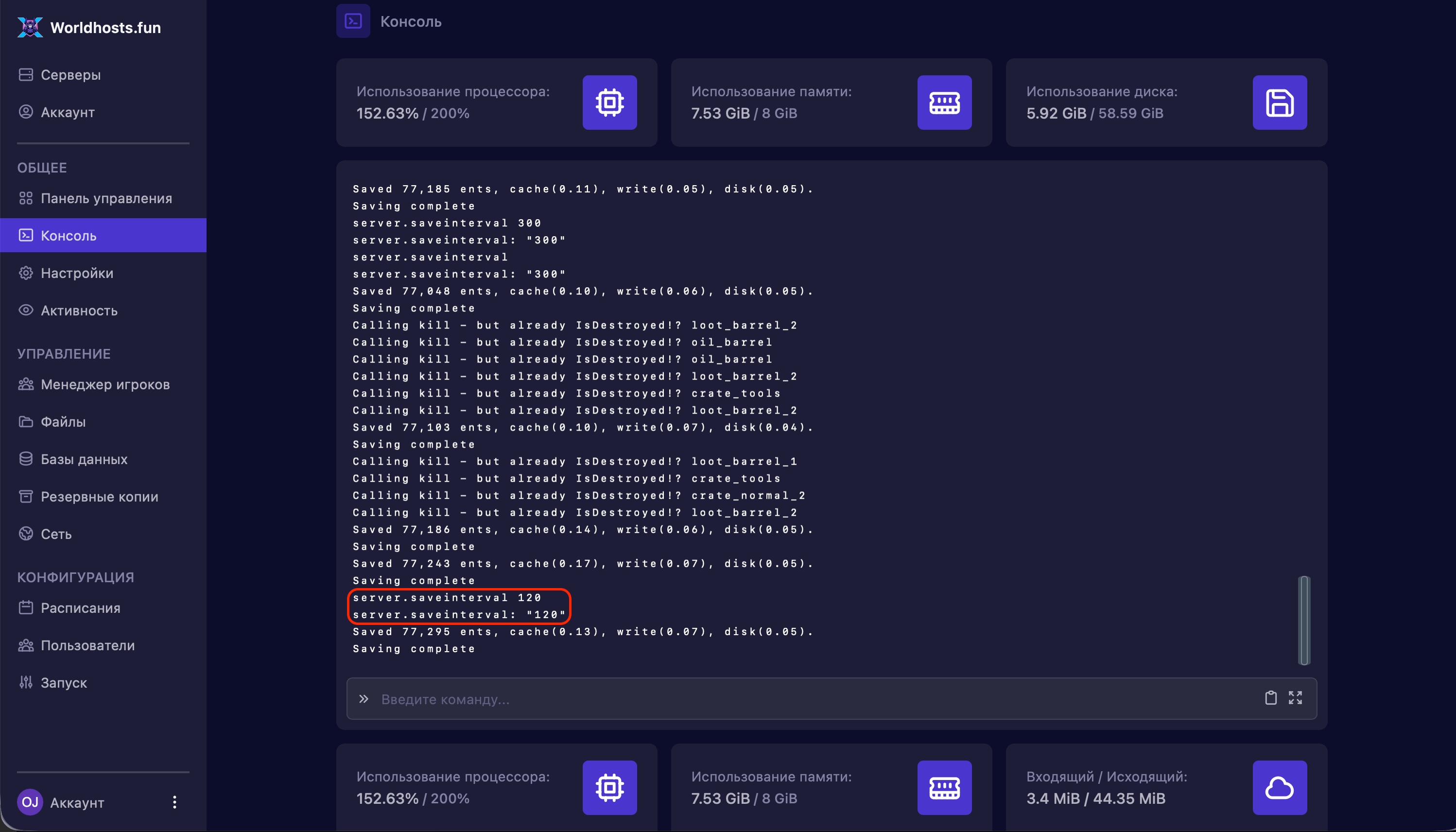Click the console output scrollbar
Image resolution: width=1456 pixels, height=832 pixels.
pyautogui.click(x=1304, y=620)
